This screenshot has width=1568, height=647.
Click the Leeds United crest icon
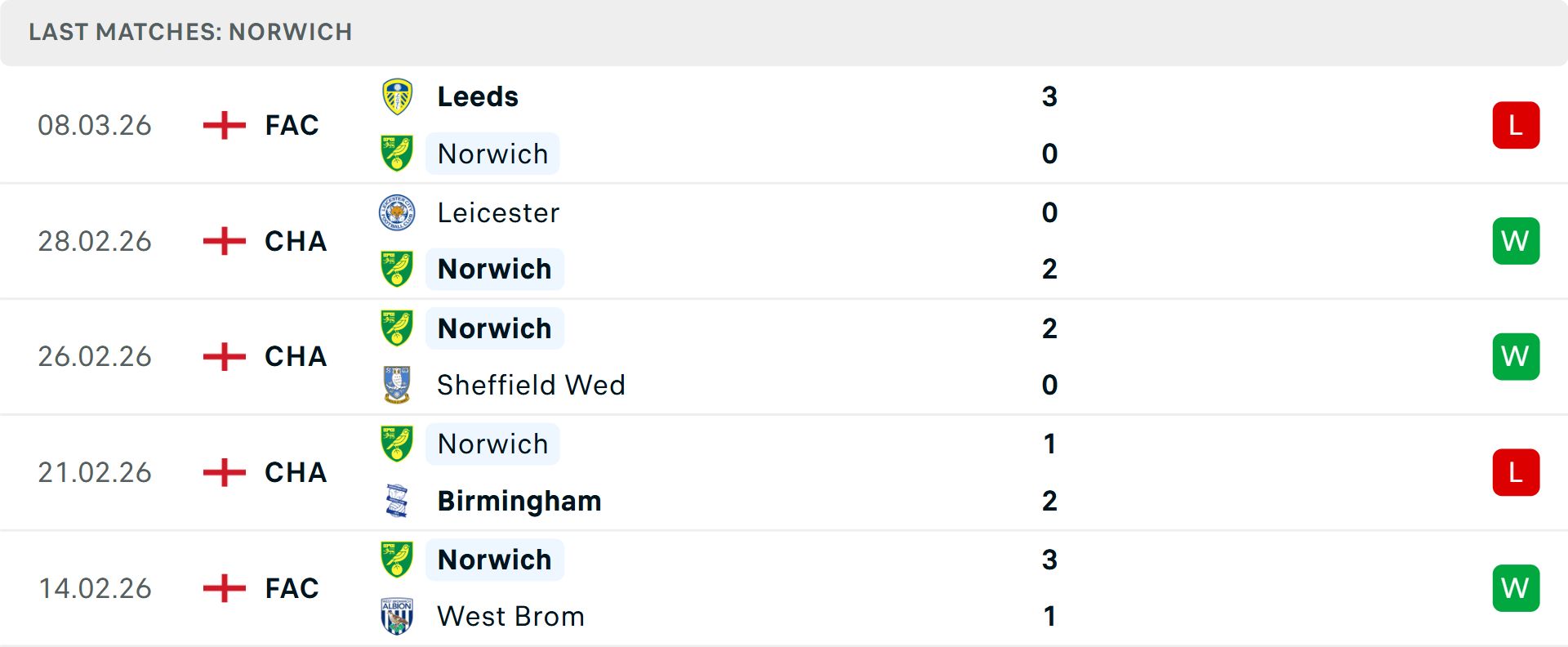coord(397,97)
